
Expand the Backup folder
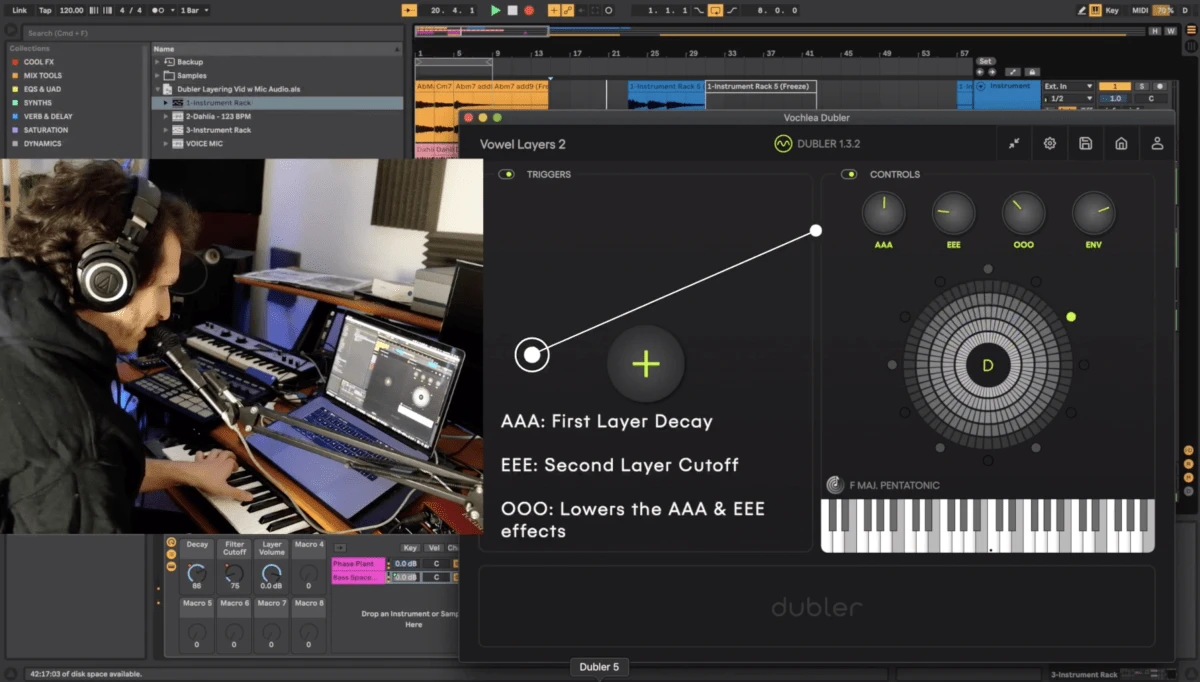tap(157, 62)
